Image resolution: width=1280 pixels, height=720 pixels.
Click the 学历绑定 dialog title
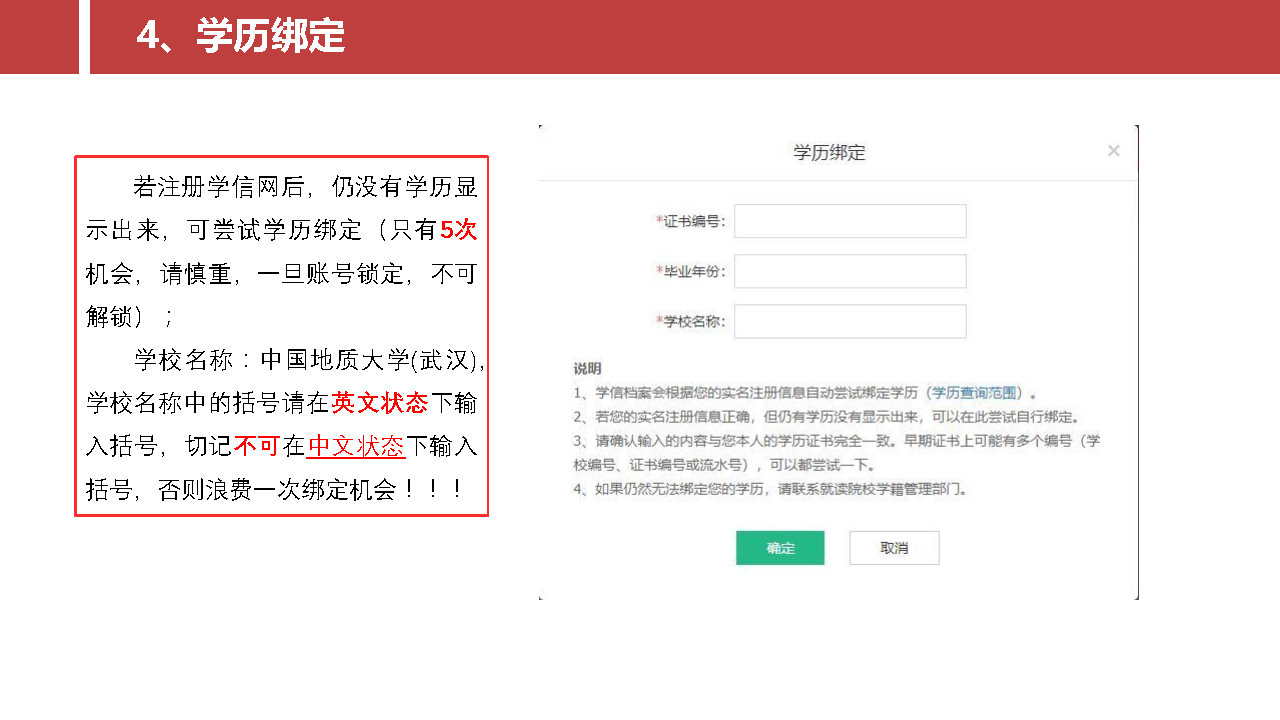[x=829, y=153]
